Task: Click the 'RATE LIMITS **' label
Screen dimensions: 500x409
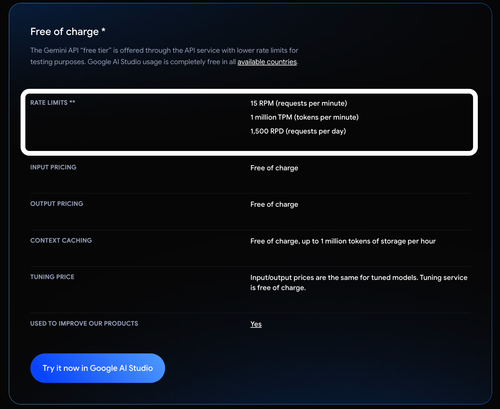Action: click(x=53, y=103)
